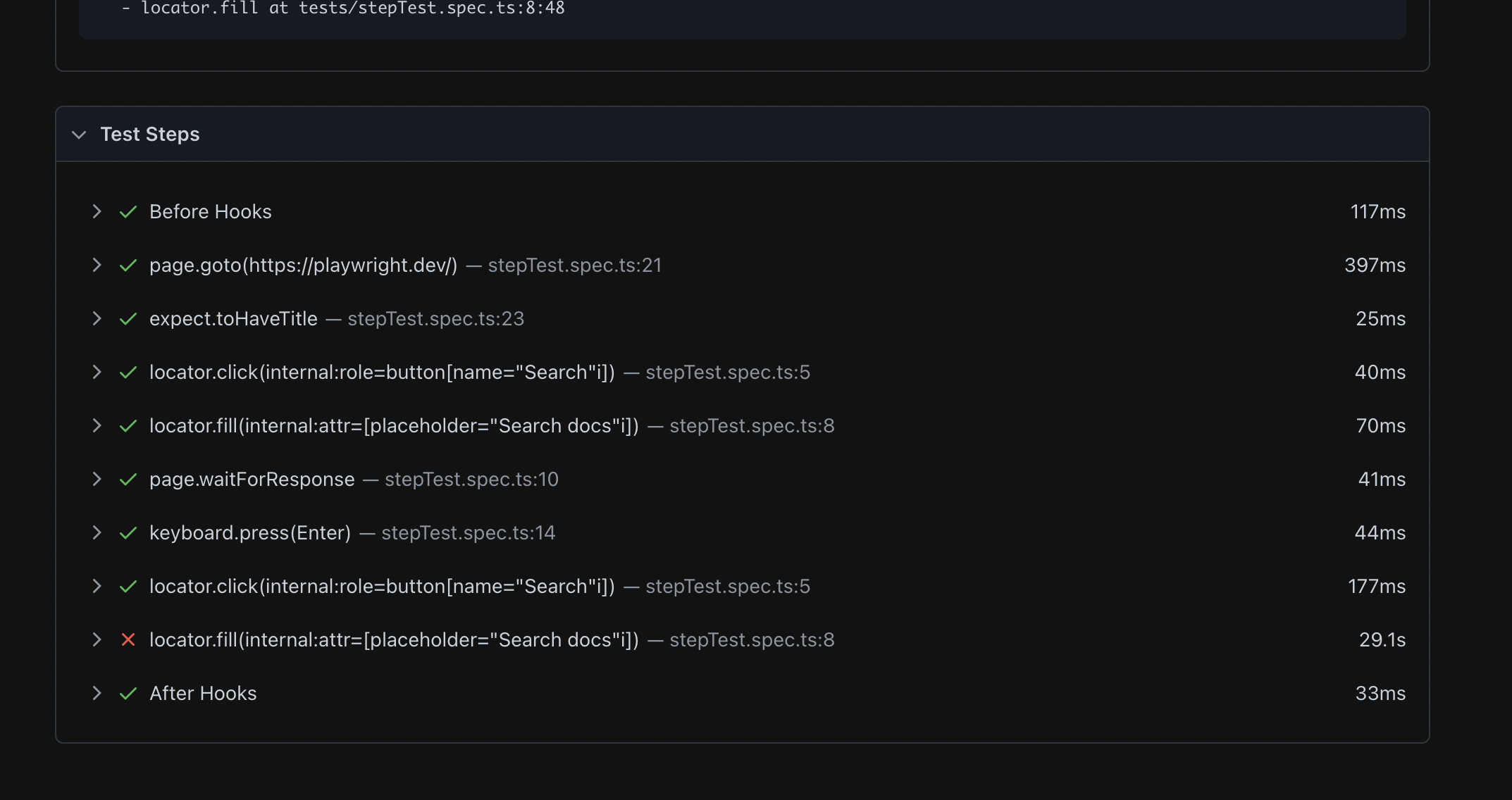Click green checkmark beside After Hooks

click(x=128, y=693)
